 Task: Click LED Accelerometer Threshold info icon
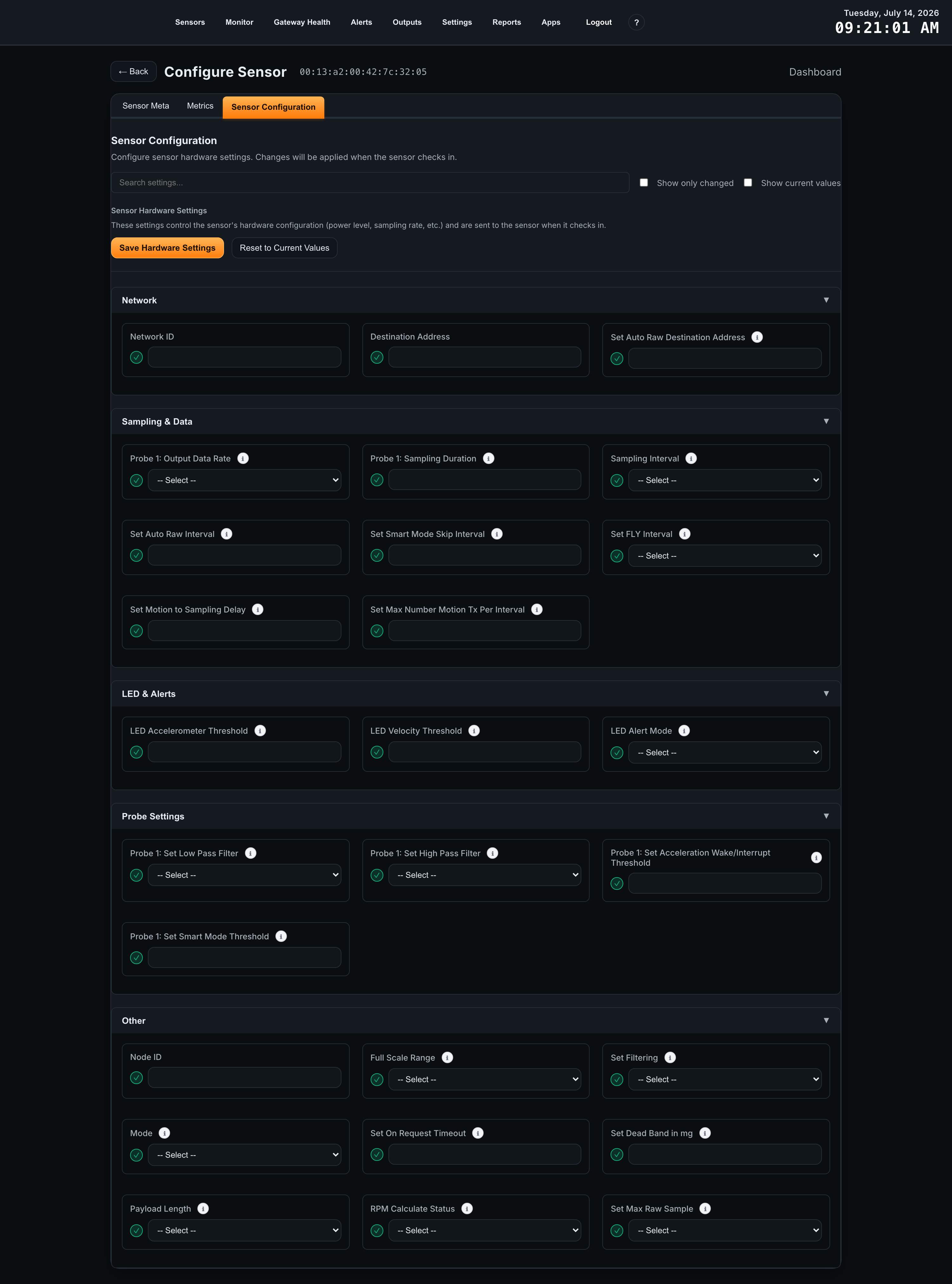coord(261,731)
